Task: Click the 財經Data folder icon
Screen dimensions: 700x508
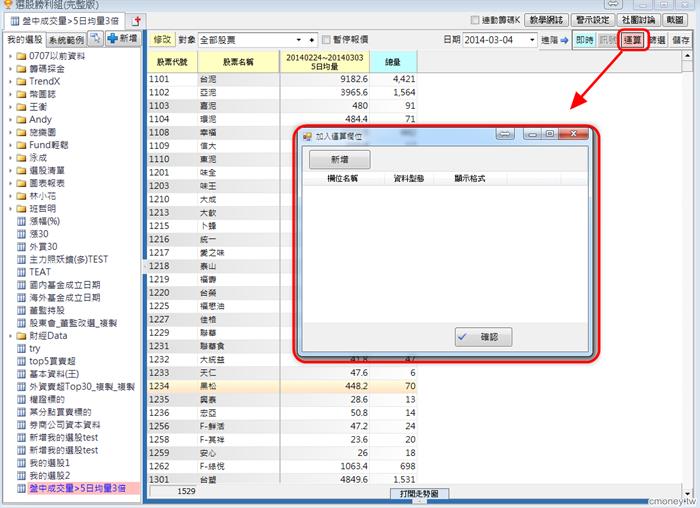Action: pyautogui.click(x=21, y=336)
